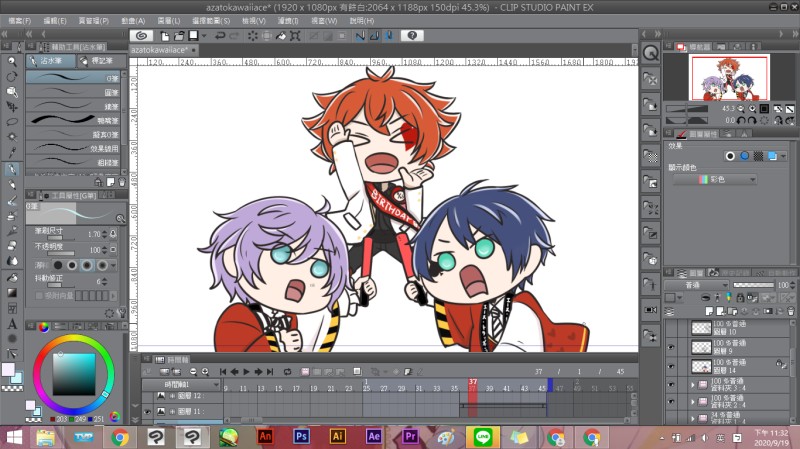Select the Lasso selection tool
The image size is (800, 449).
pos(12,122)
